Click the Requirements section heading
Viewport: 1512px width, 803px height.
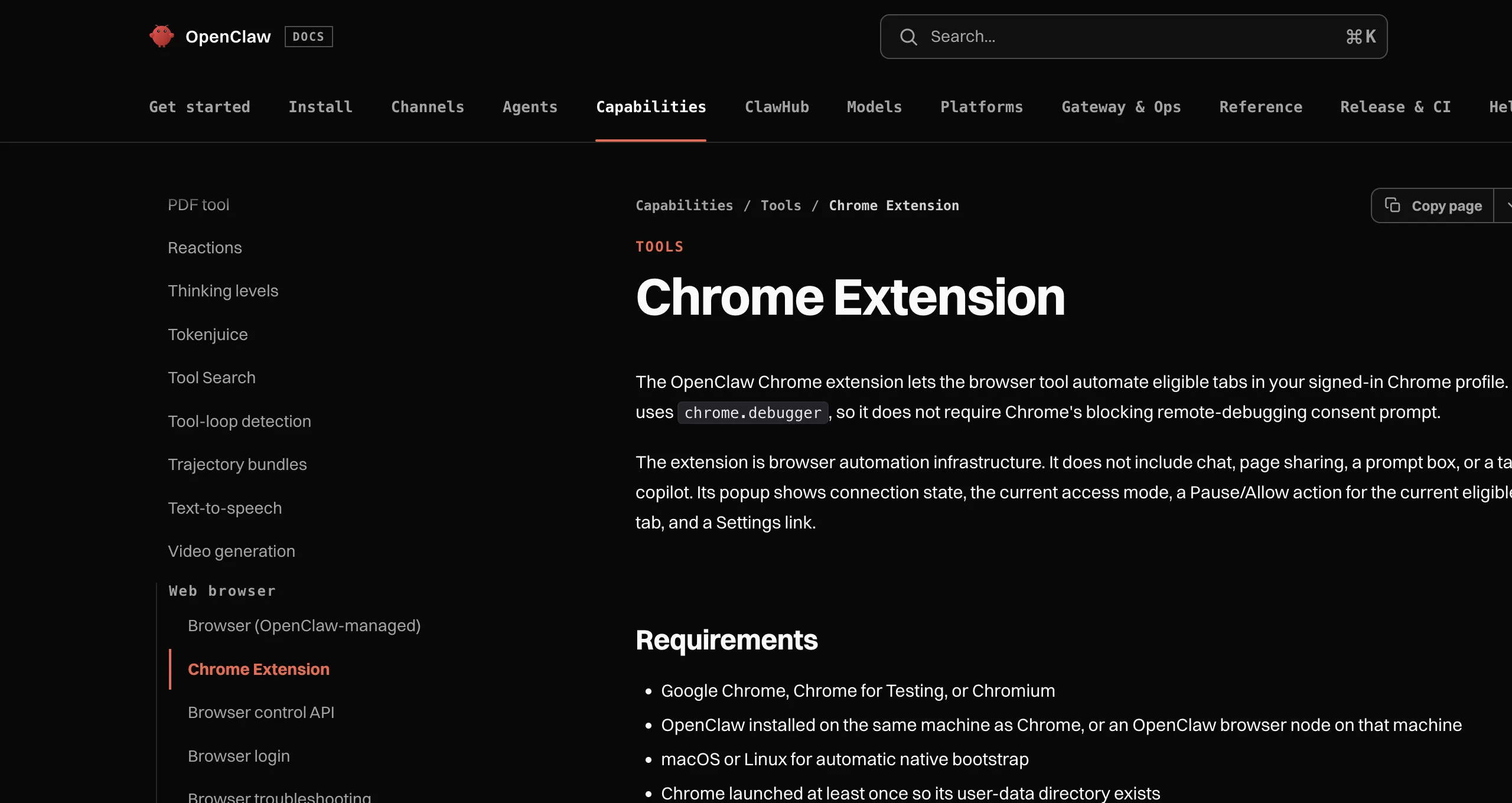tap(726, 641)
